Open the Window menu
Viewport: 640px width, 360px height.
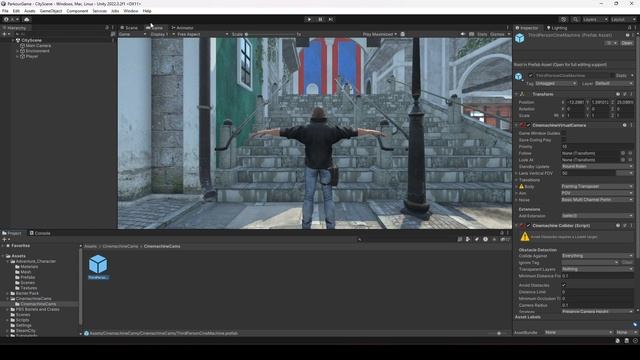pos(131,11)
